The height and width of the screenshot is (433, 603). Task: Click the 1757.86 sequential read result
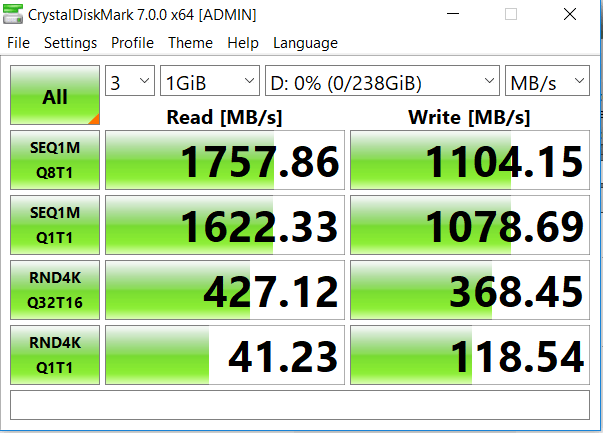click(225, 160)
